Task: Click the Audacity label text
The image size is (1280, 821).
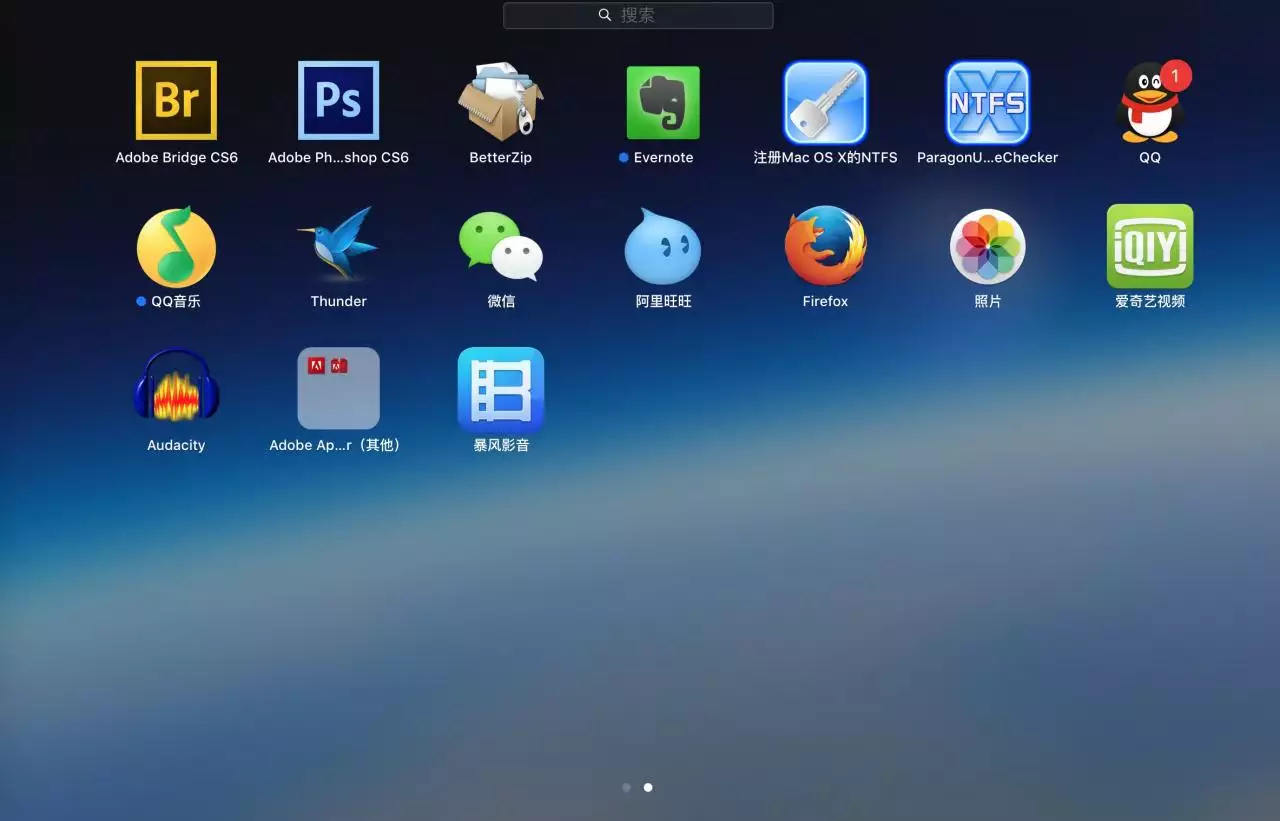Action: coord(176,445)
